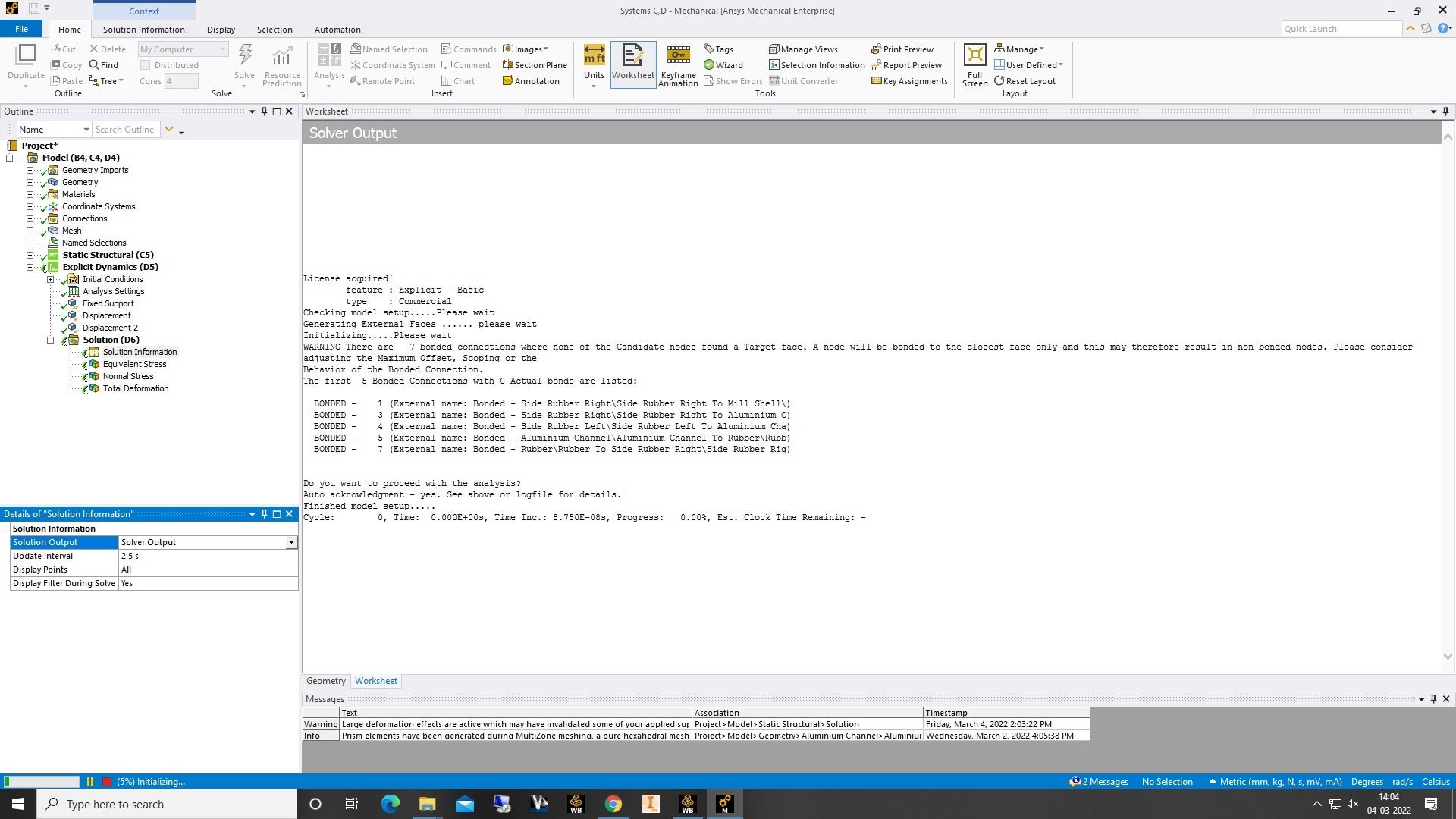Insert an Annotation
The image size is (1456, 819).
(531, 81)
